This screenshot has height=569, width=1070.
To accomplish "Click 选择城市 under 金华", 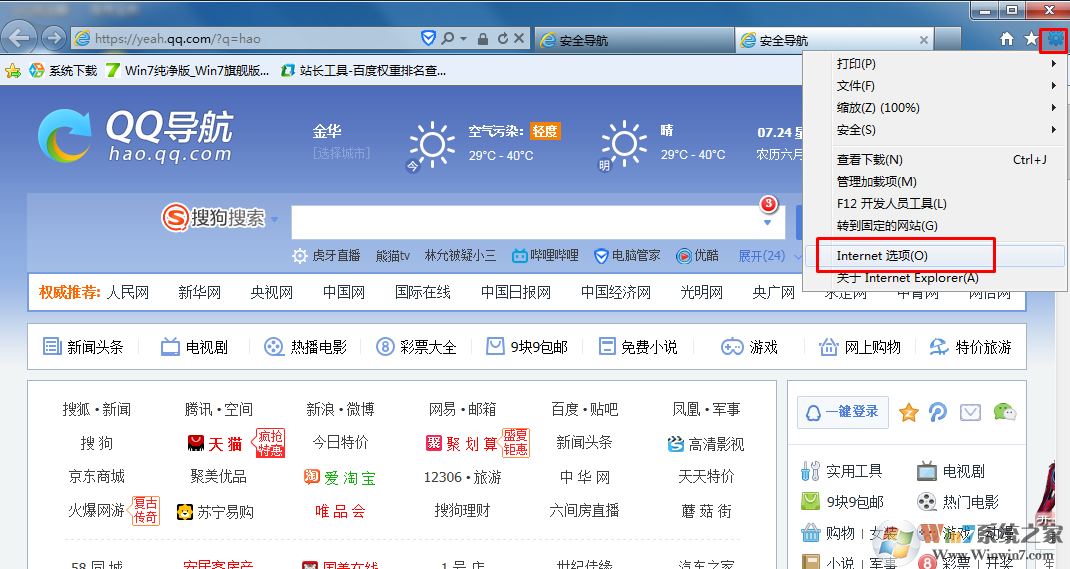I will click(x=341, y=154).
